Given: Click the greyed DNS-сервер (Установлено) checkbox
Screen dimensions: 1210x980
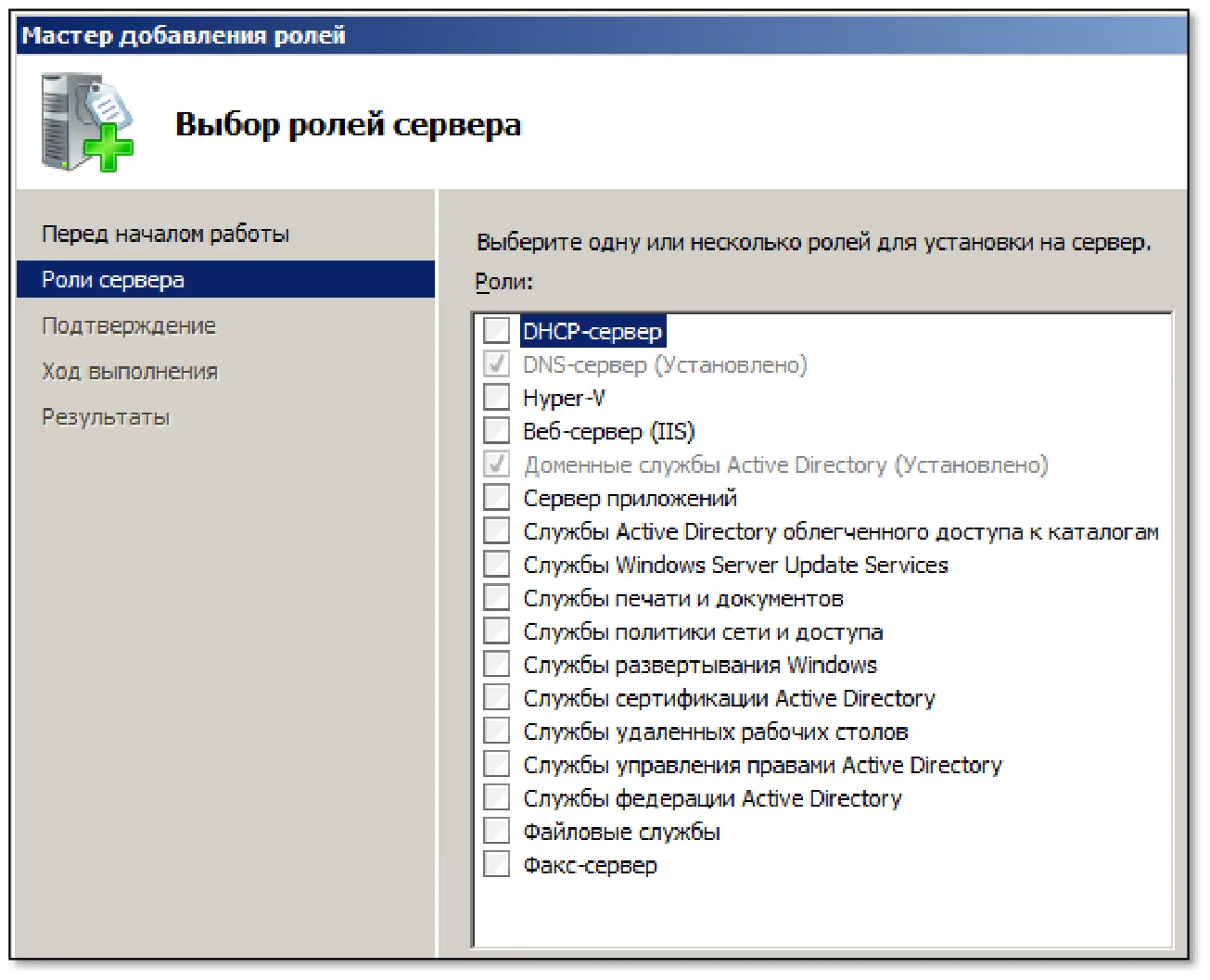Looking at the screenshot, I should 497,363.
